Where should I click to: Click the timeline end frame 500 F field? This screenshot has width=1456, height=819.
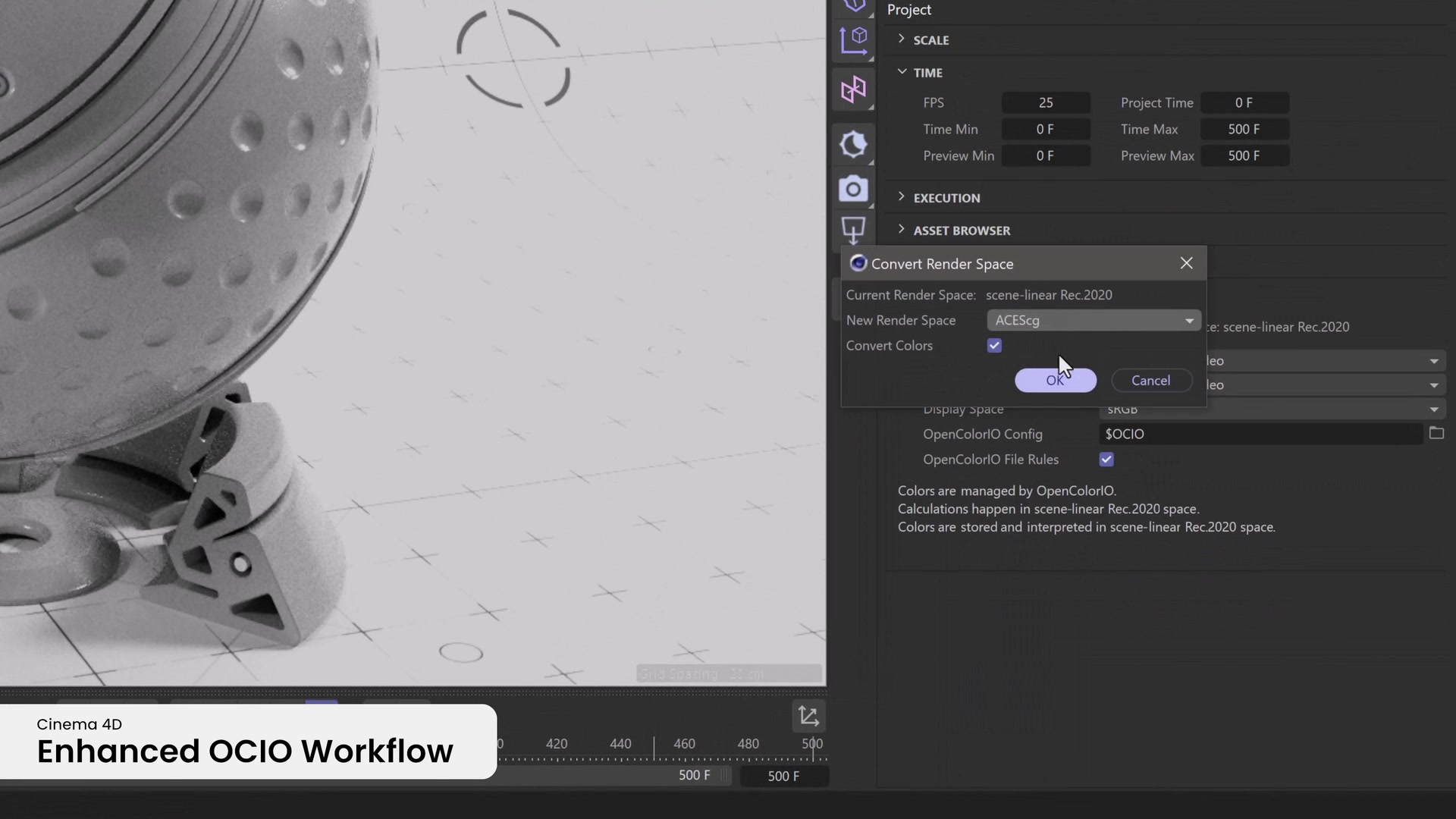(x=783, y=776)
